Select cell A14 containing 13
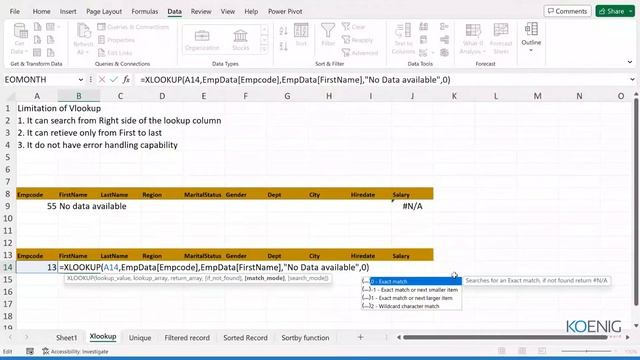 point(37,267)
